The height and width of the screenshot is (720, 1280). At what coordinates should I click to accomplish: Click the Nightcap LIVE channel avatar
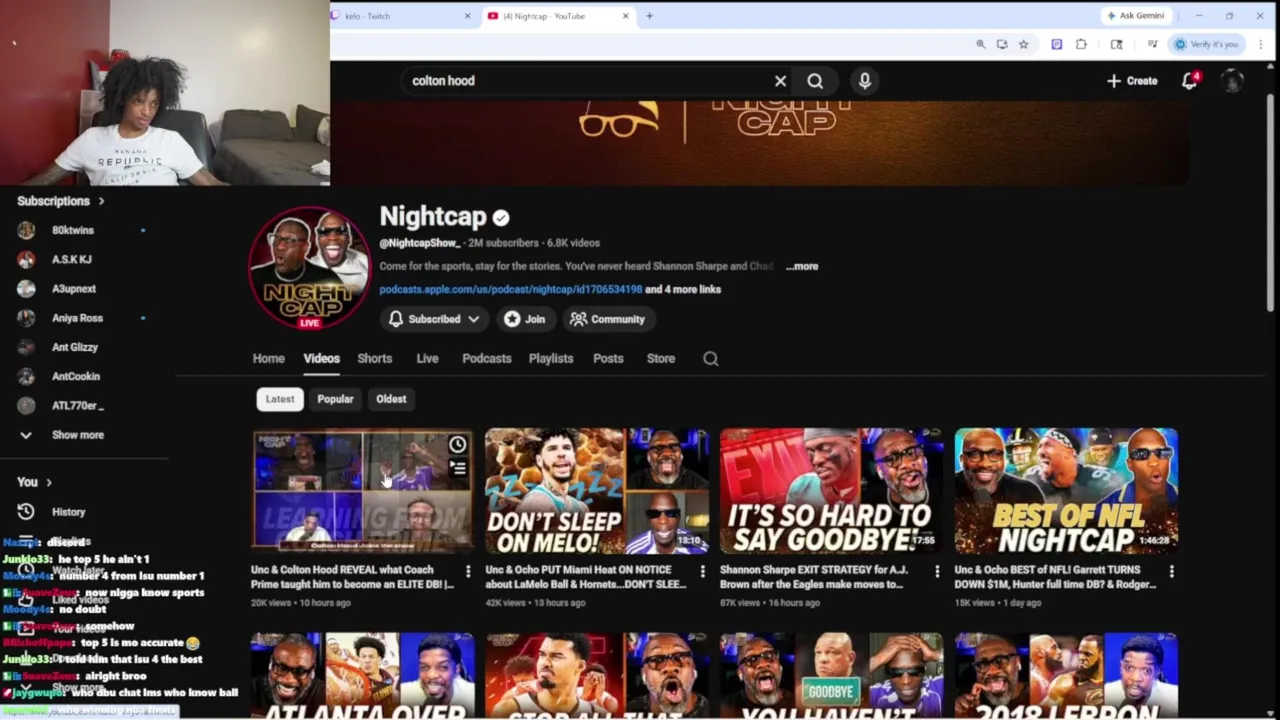309,268
